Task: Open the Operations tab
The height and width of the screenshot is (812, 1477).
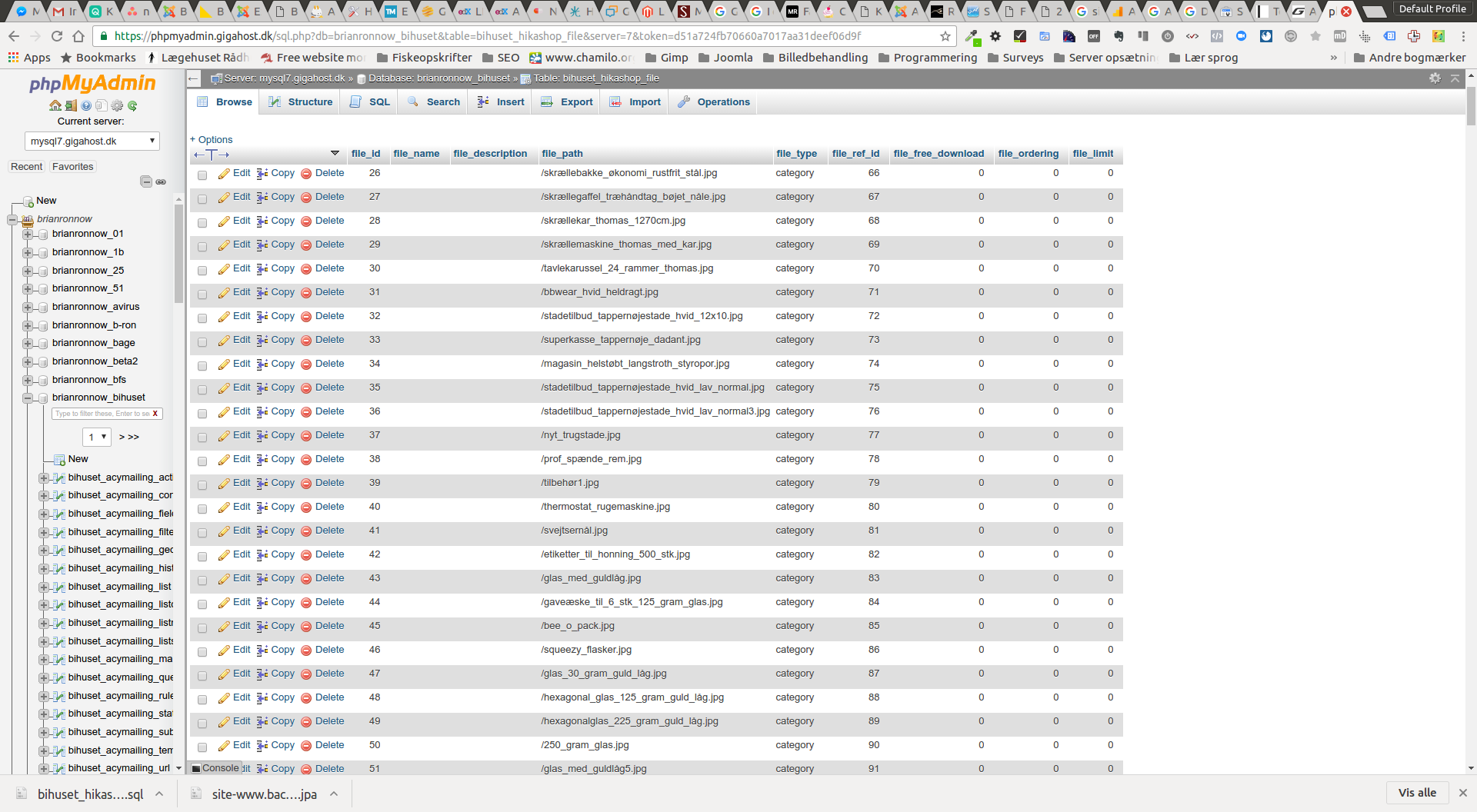Action: tap(714, 102)
